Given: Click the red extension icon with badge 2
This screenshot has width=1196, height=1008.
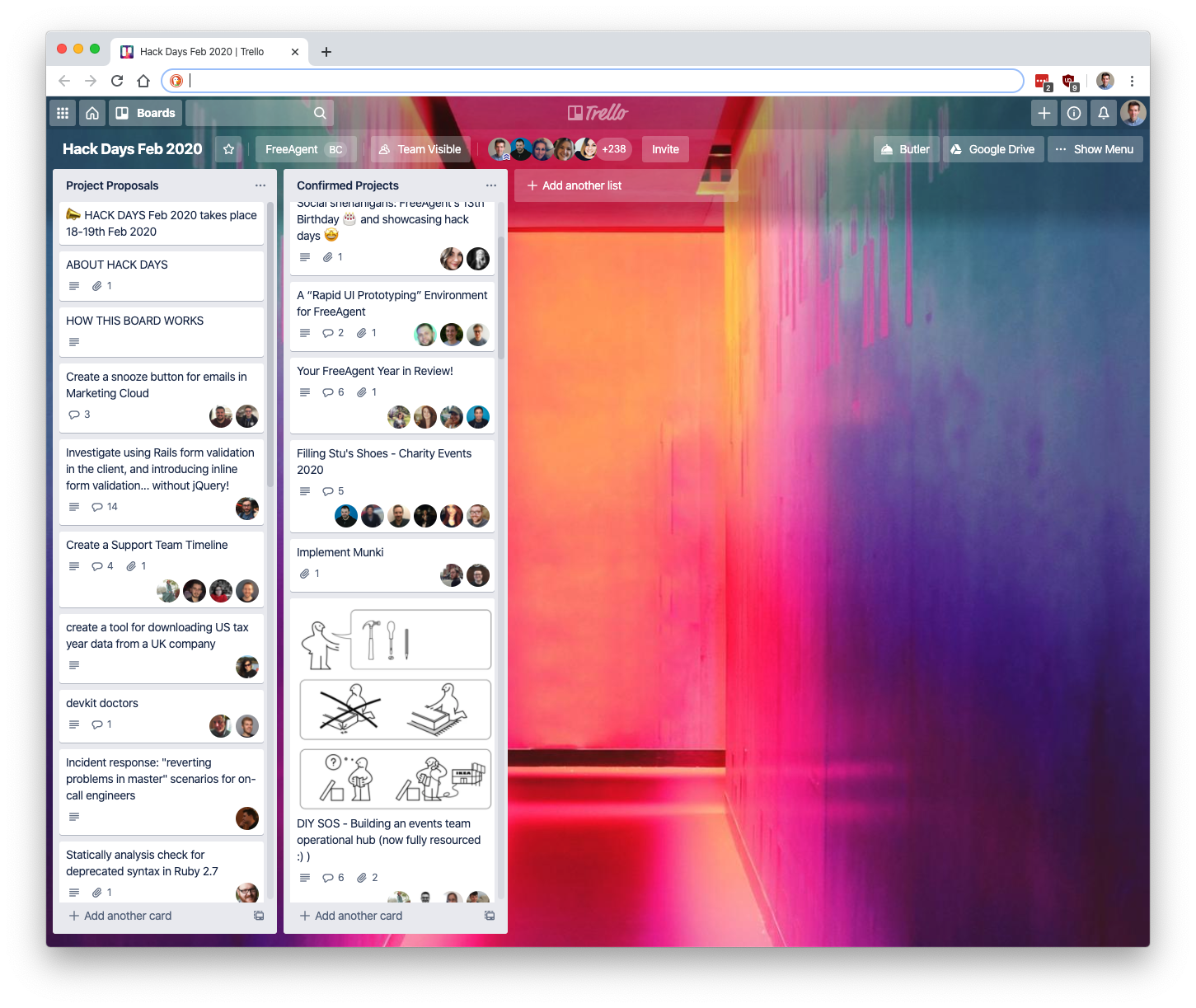Looking at the screenshot, I should pos(1043,81).
